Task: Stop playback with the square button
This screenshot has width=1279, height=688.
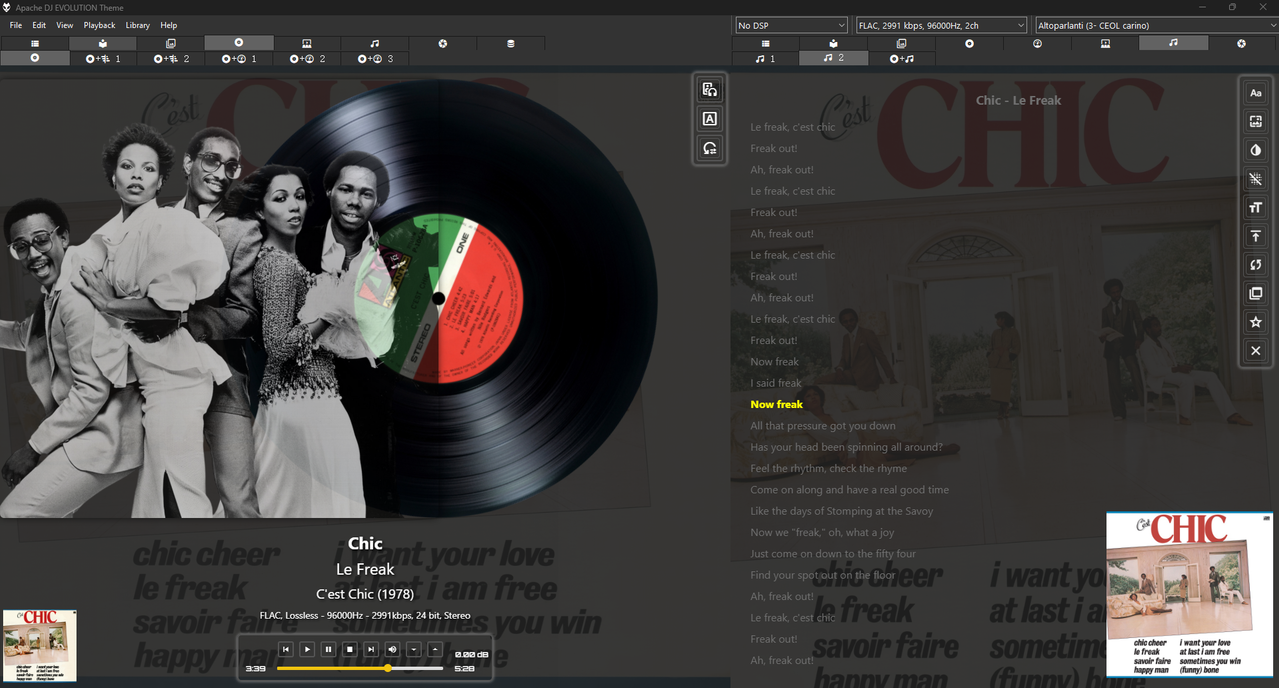Action: [x=350, y=649]
